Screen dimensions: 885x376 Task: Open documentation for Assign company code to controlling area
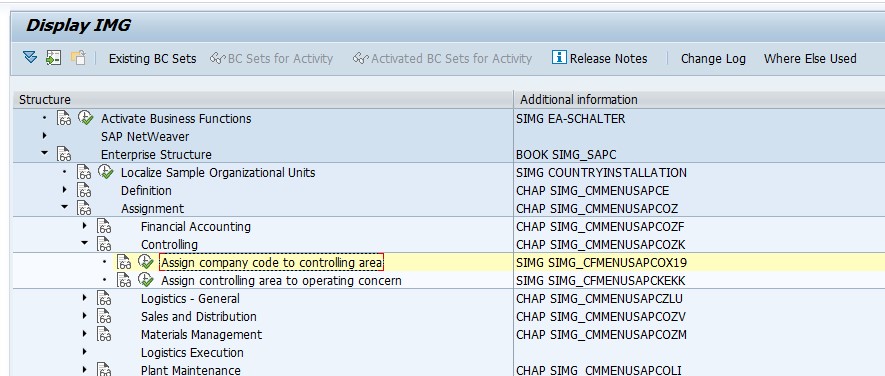tap(125, 263)
